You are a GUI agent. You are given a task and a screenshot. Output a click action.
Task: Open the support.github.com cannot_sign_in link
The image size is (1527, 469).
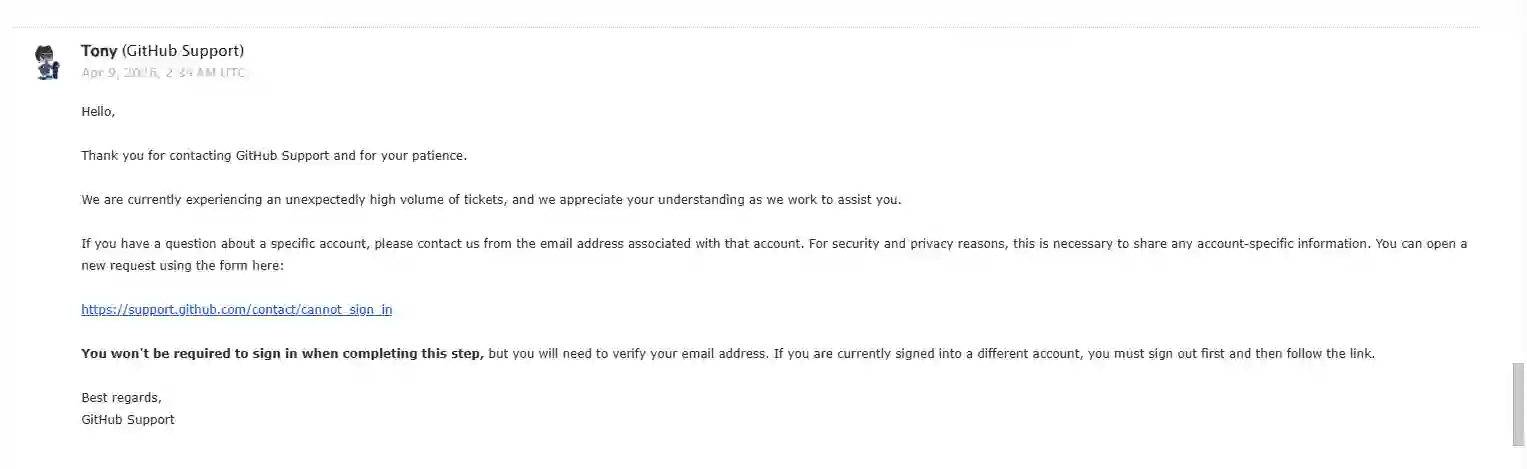237,310
